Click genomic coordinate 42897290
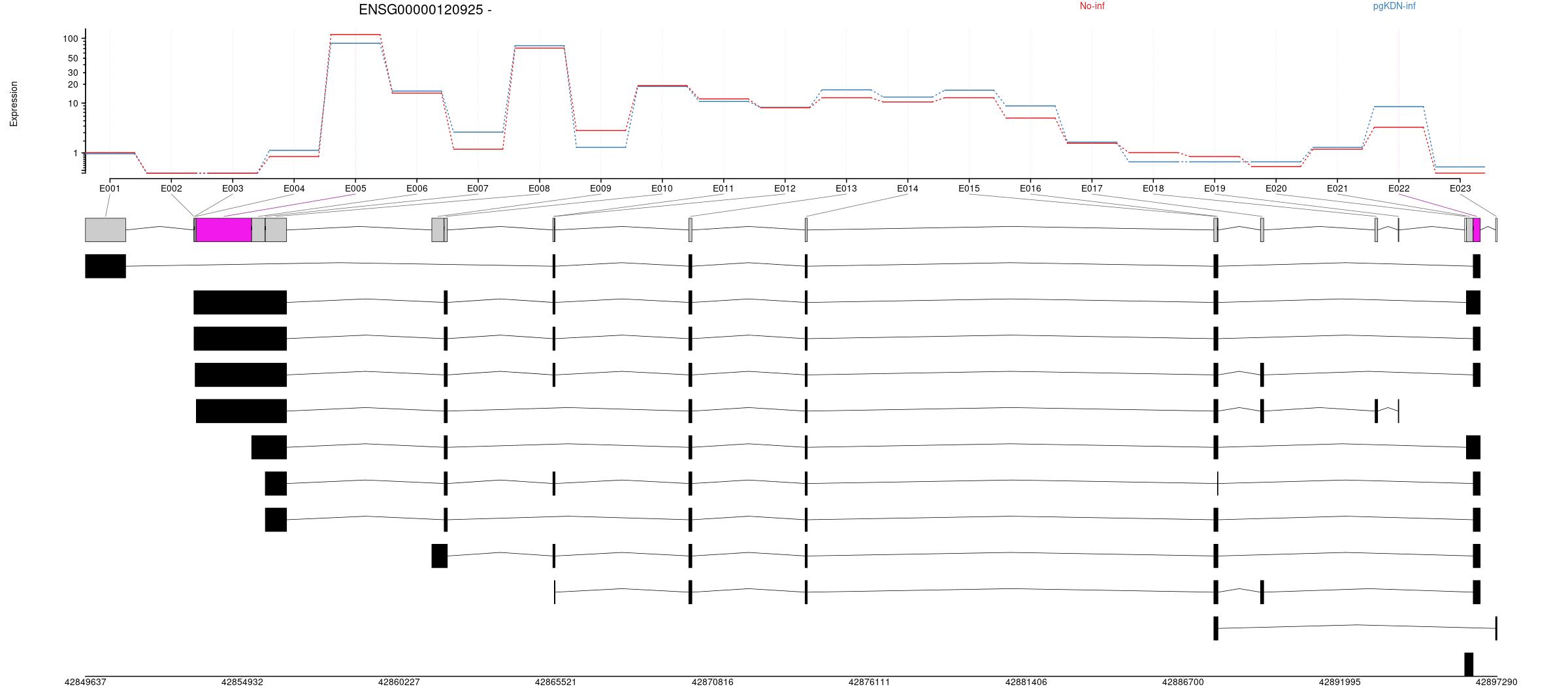The width and height of the screenshot is (1568, 693). tap(1497, 682)
